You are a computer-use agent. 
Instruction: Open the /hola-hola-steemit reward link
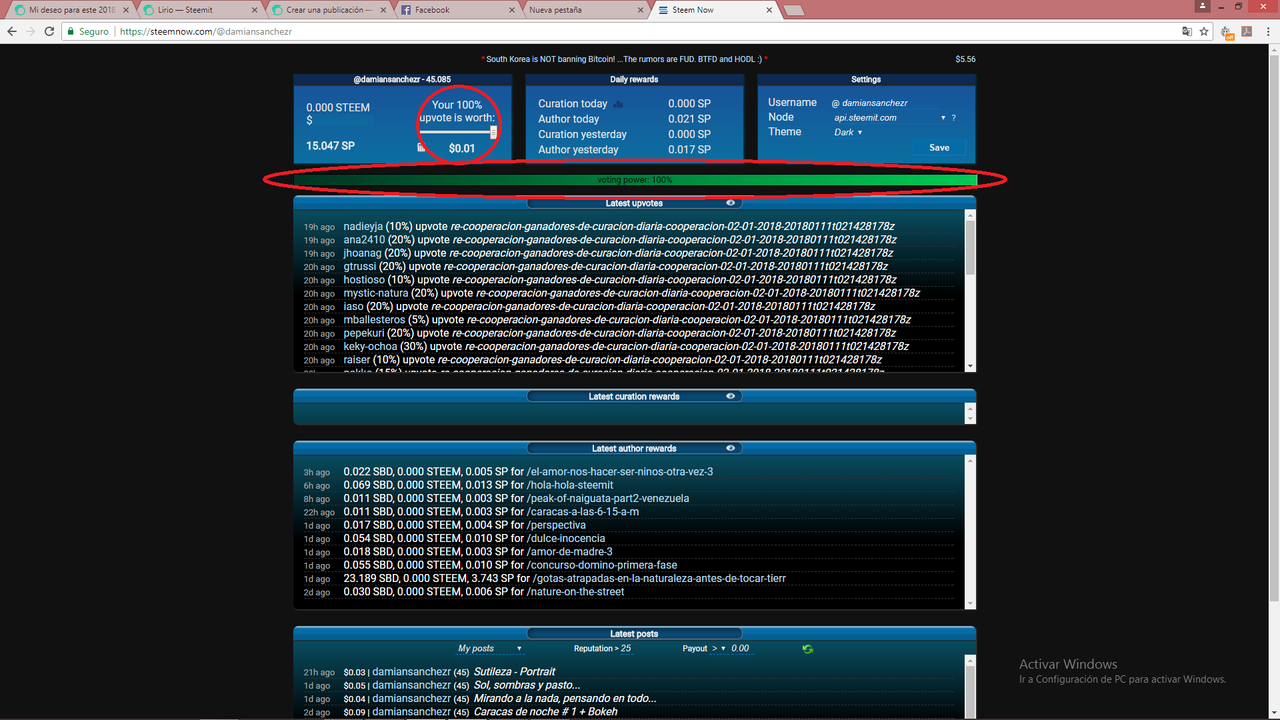pyautogui.click(x=570, y=485)
